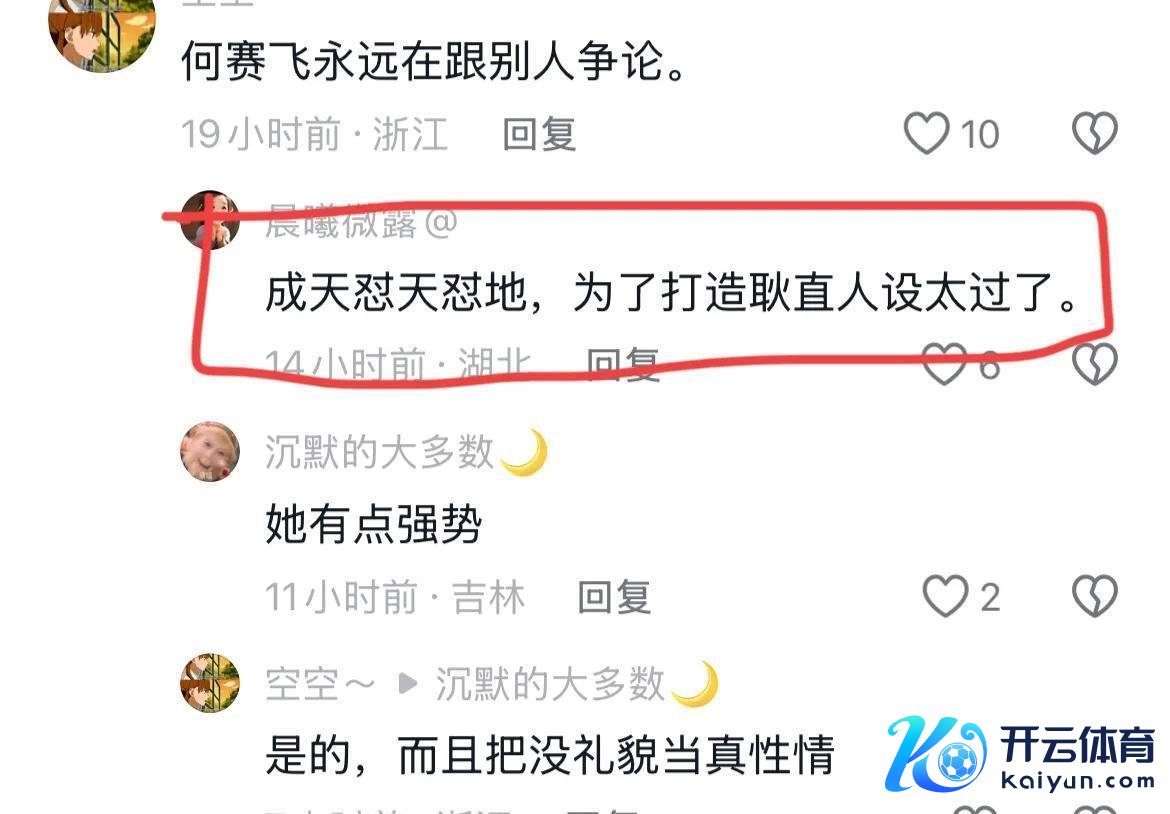Select comment text 何赛飞永远在跟别人争论
This screenshot has width=1170, height=814.
[434, 60]
